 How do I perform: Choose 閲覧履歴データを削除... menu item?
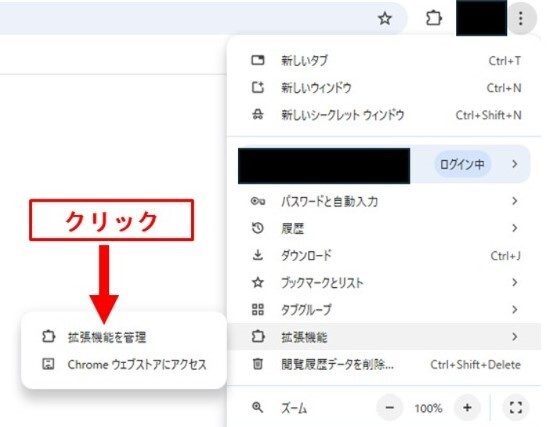pyautogui.click(x=384, y=364)
